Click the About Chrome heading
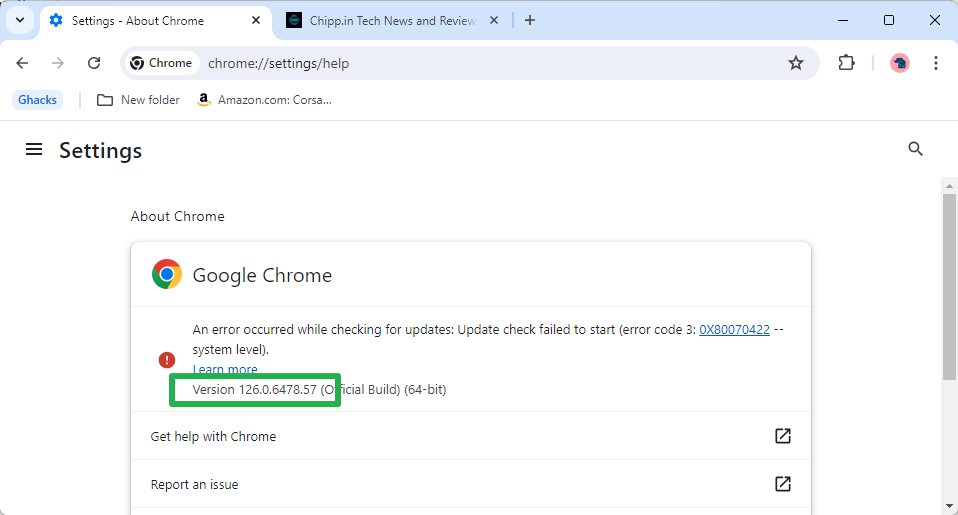This screenshot has height=515, width=958. pos(177,216)
